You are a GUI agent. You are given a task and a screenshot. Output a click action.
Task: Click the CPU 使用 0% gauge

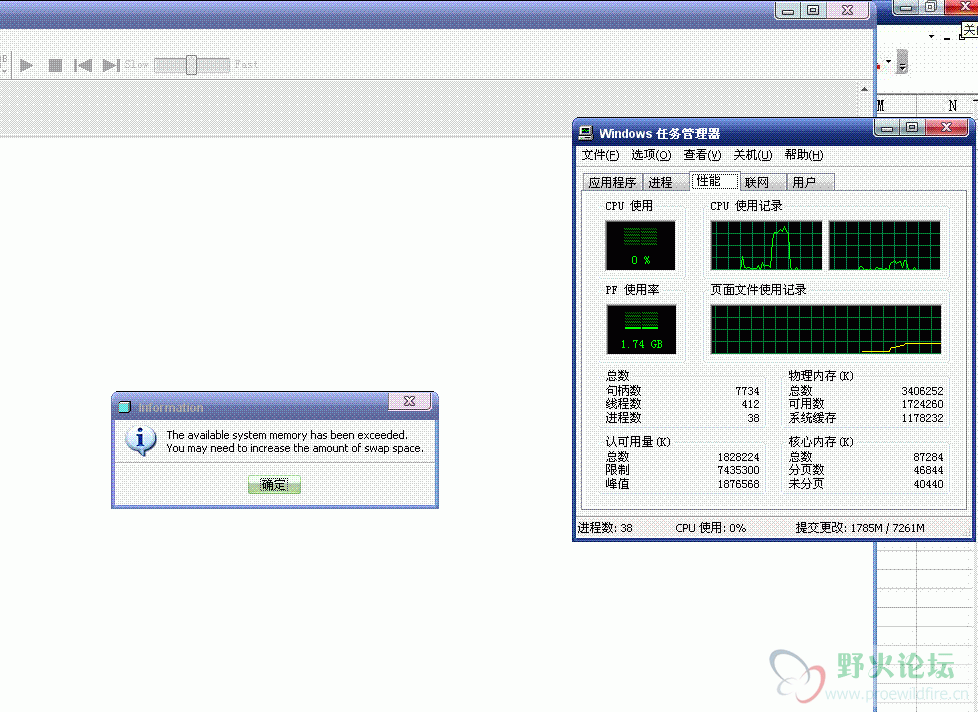pos(641,246)
